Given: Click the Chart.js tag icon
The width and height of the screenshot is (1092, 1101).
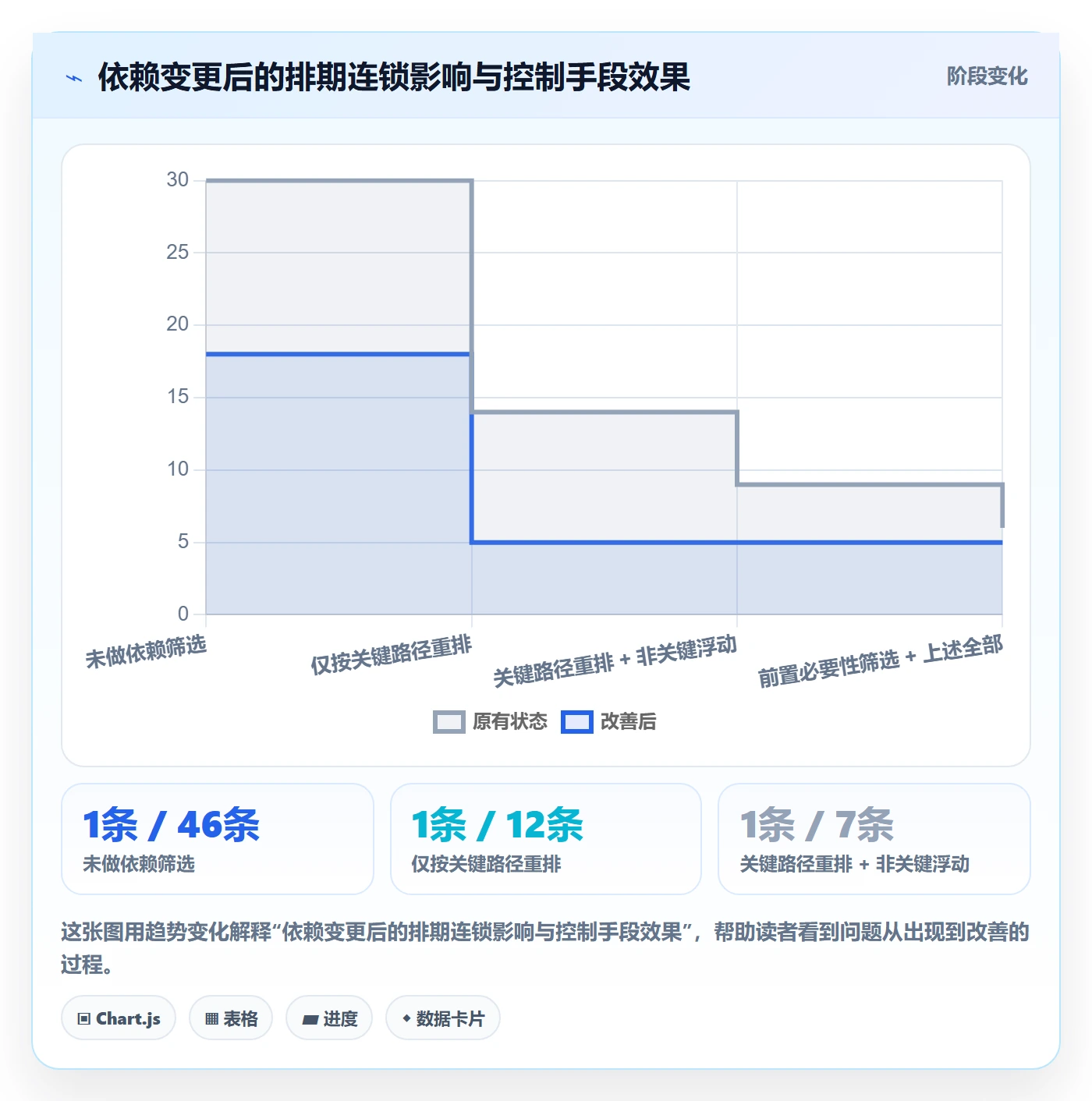Looking at the screenshot, I should click(x=84, y=1019).
